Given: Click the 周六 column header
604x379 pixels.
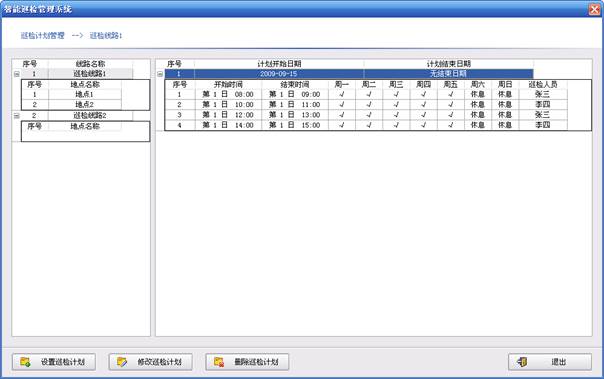Looking at the screenshot, I should click(x=478, y=84).
